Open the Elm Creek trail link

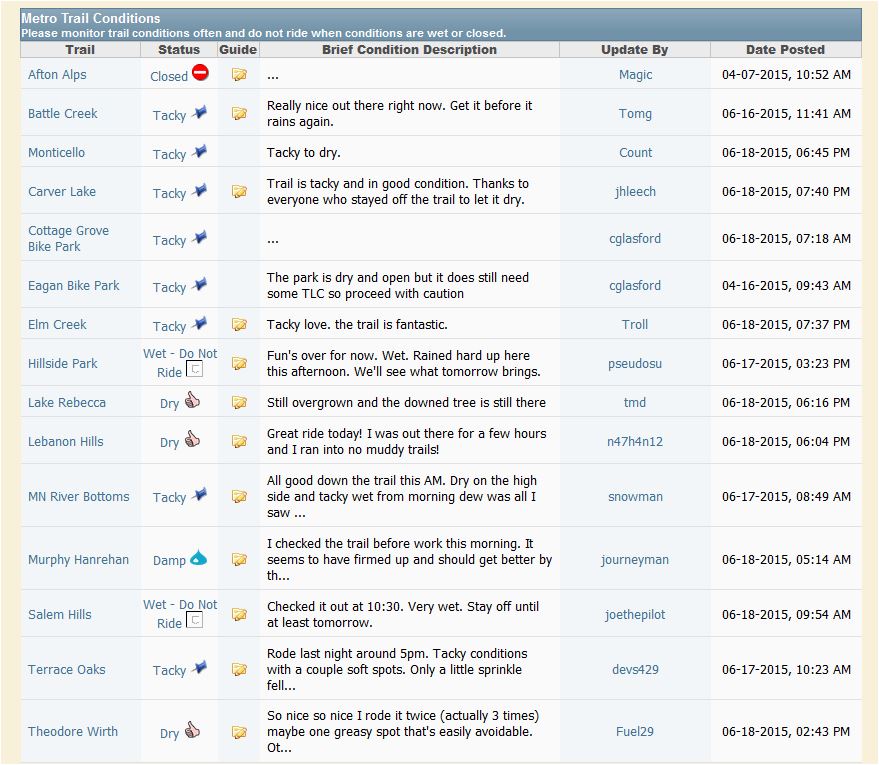pos(57,324)
